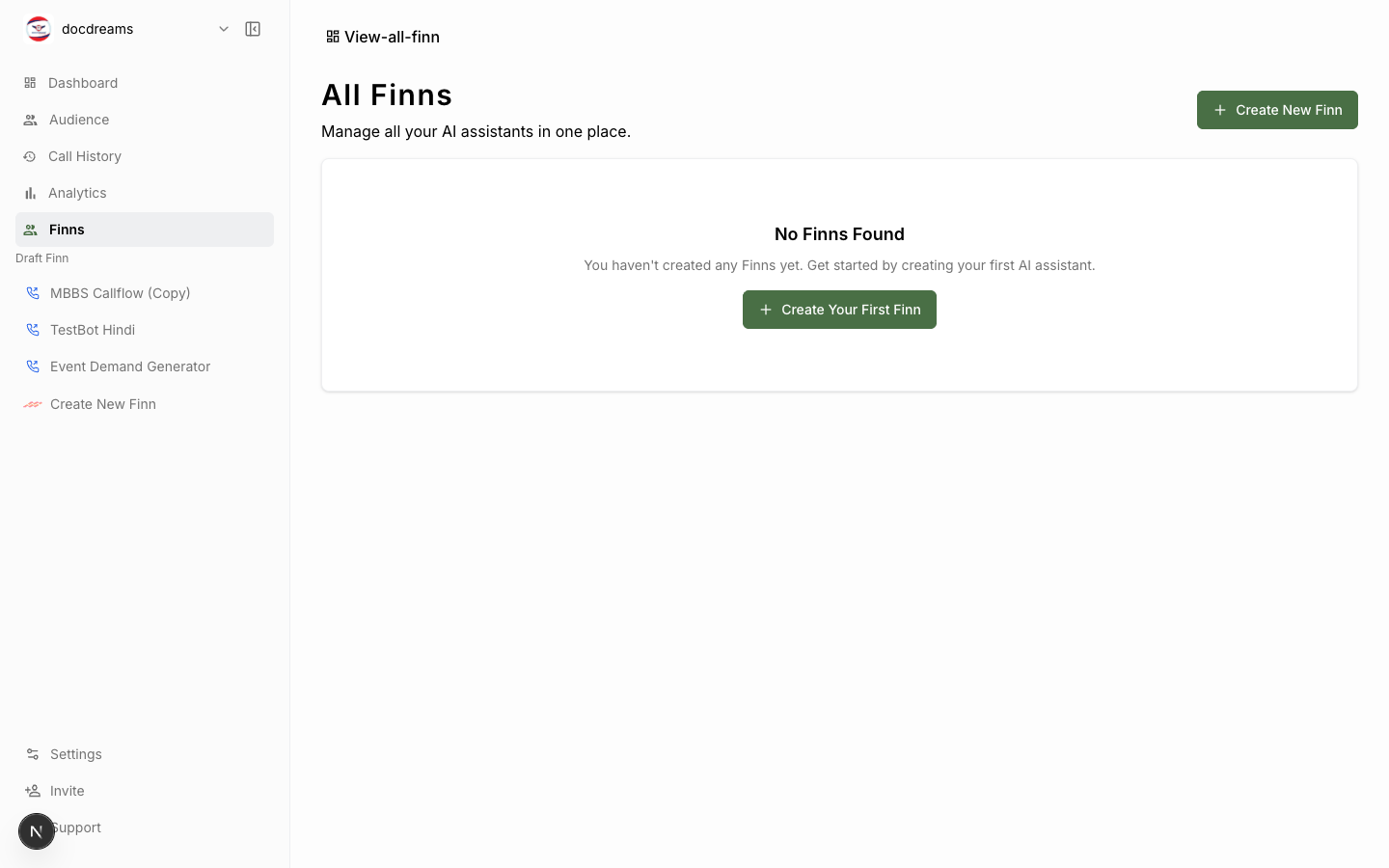Click the Draft Finn section label
The height and width of the screenshot is (868, 1389).
pos(42,258)
